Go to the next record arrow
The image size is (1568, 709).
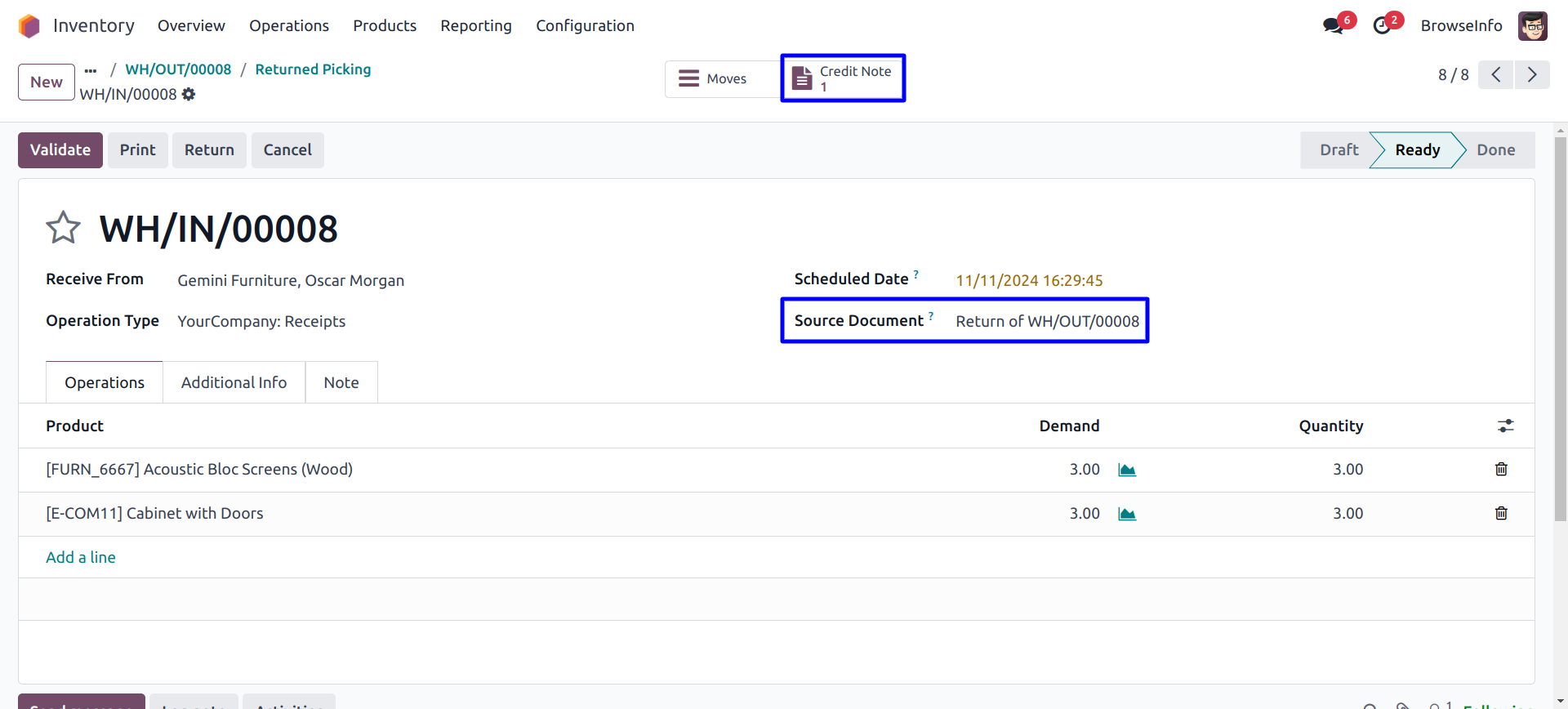click(x=1532, y=75)
